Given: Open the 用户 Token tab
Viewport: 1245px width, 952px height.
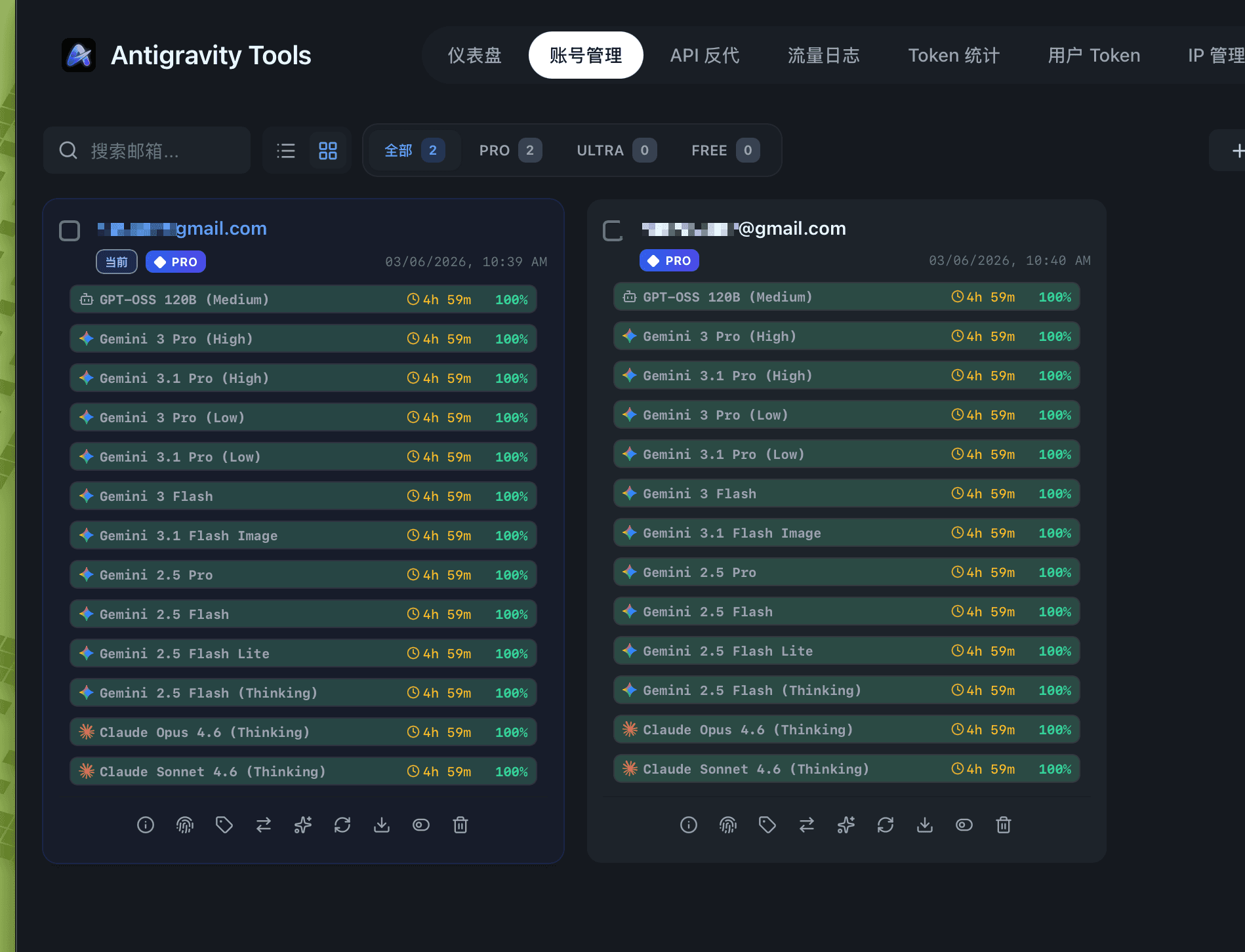Looking at the screenshot, I should [1094, 55].
